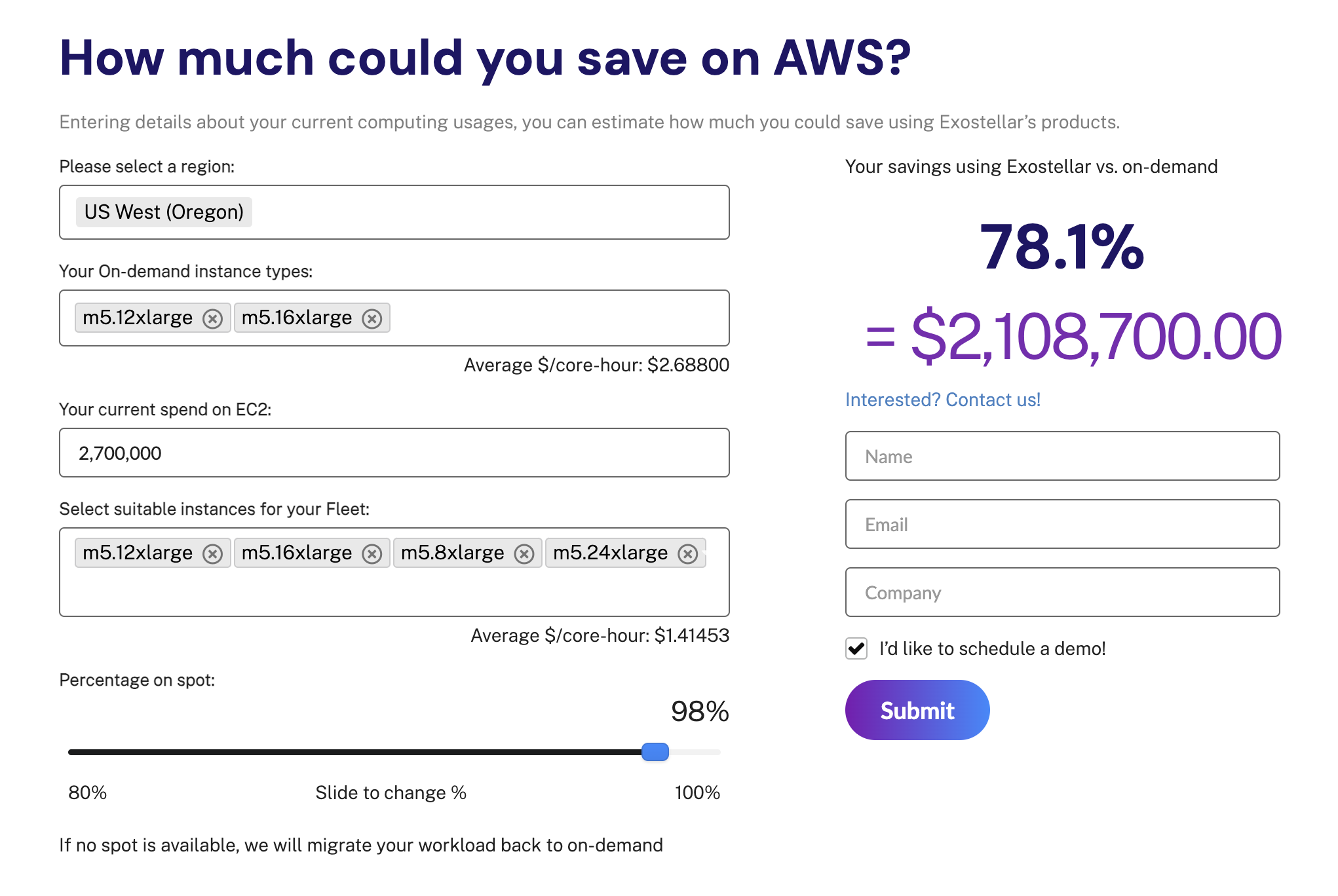Open the On-demand instance types selector
Image resolution: width=1338 pixels, height=896 pixels.
(x=557, y=318)
